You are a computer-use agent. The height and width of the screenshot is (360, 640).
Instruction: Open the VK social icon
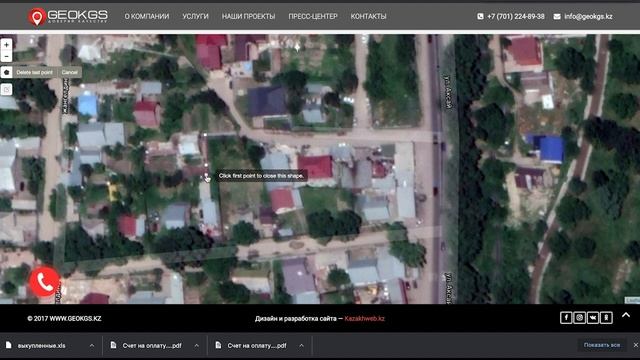coord(593,318)
